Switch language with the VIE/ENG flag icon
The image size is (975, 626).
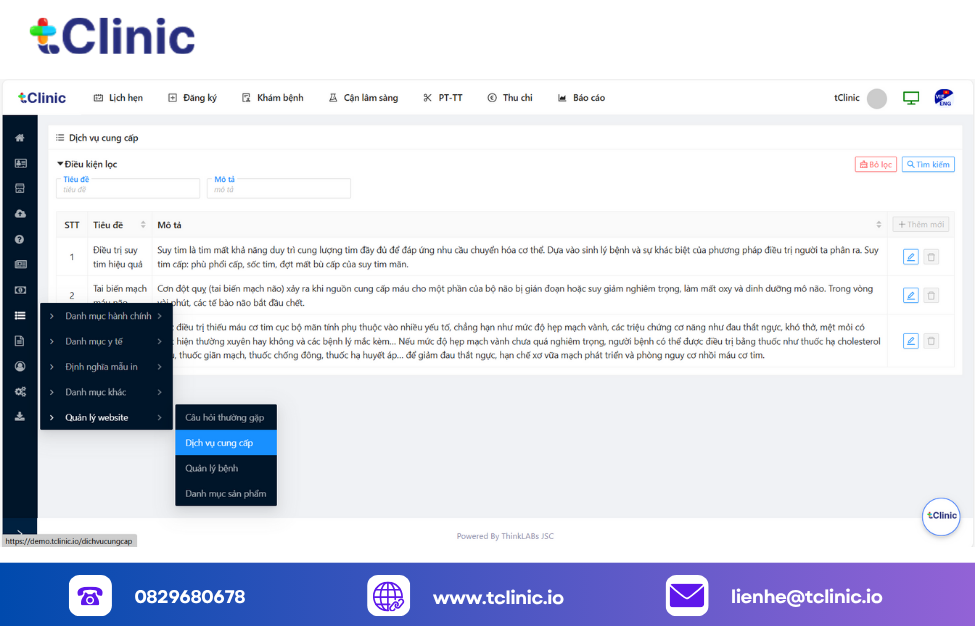click(943, 98)
